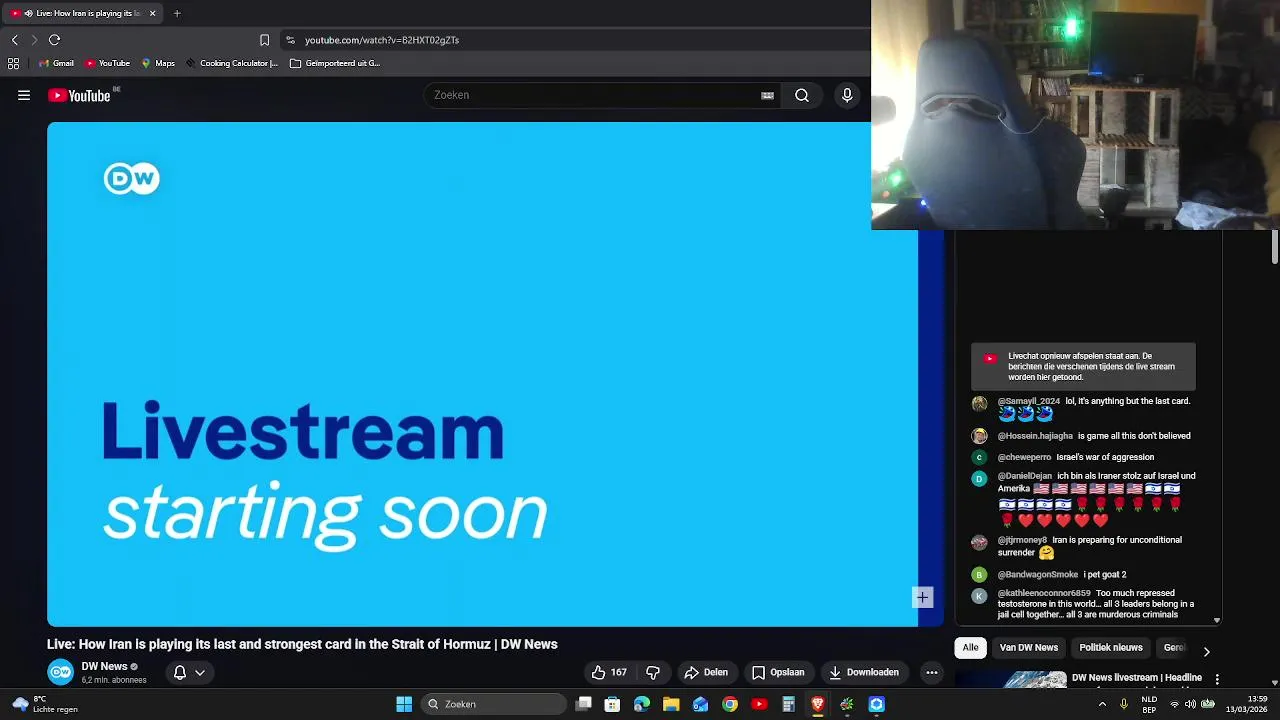Viewport: 1280px width, 720px height.
Task: Go to the YouTube home logo
Action: click(x=79, y=95)
